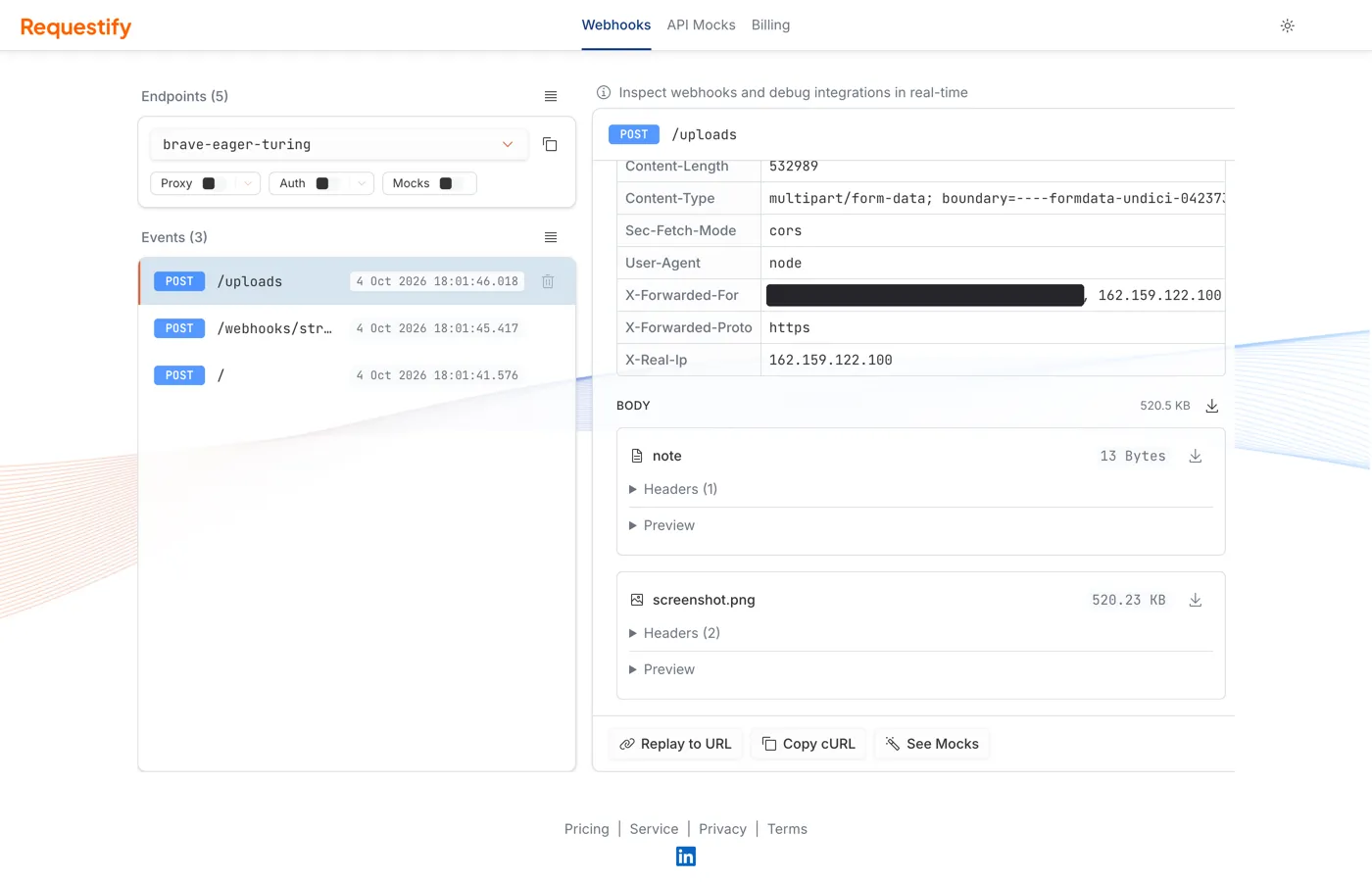Expand Preview under note
The width and height of the screenshot is (1372, 882).
coord(661,525)
